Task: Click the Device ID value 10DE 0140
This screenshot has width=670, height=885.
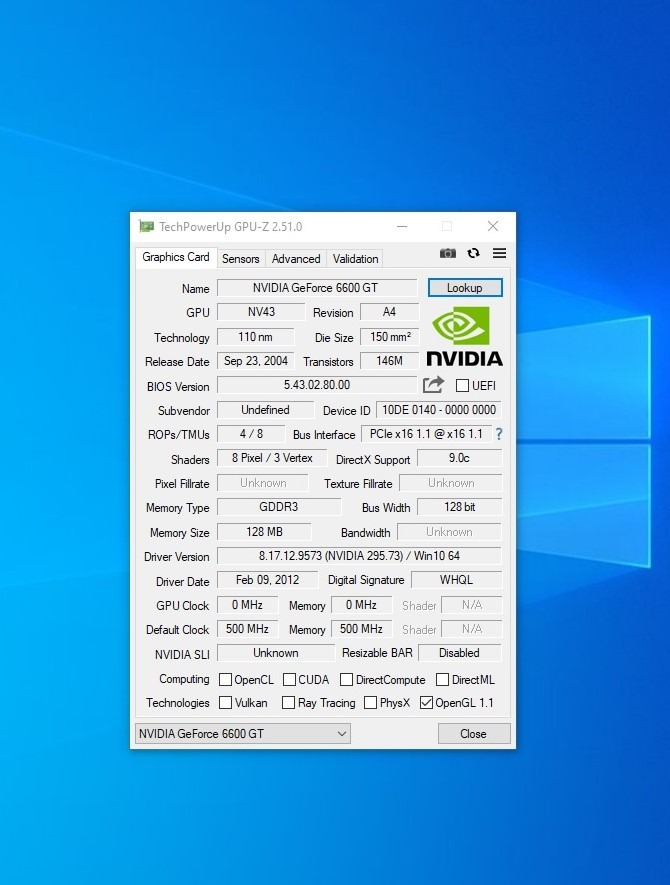Action: tap(439, 410)
